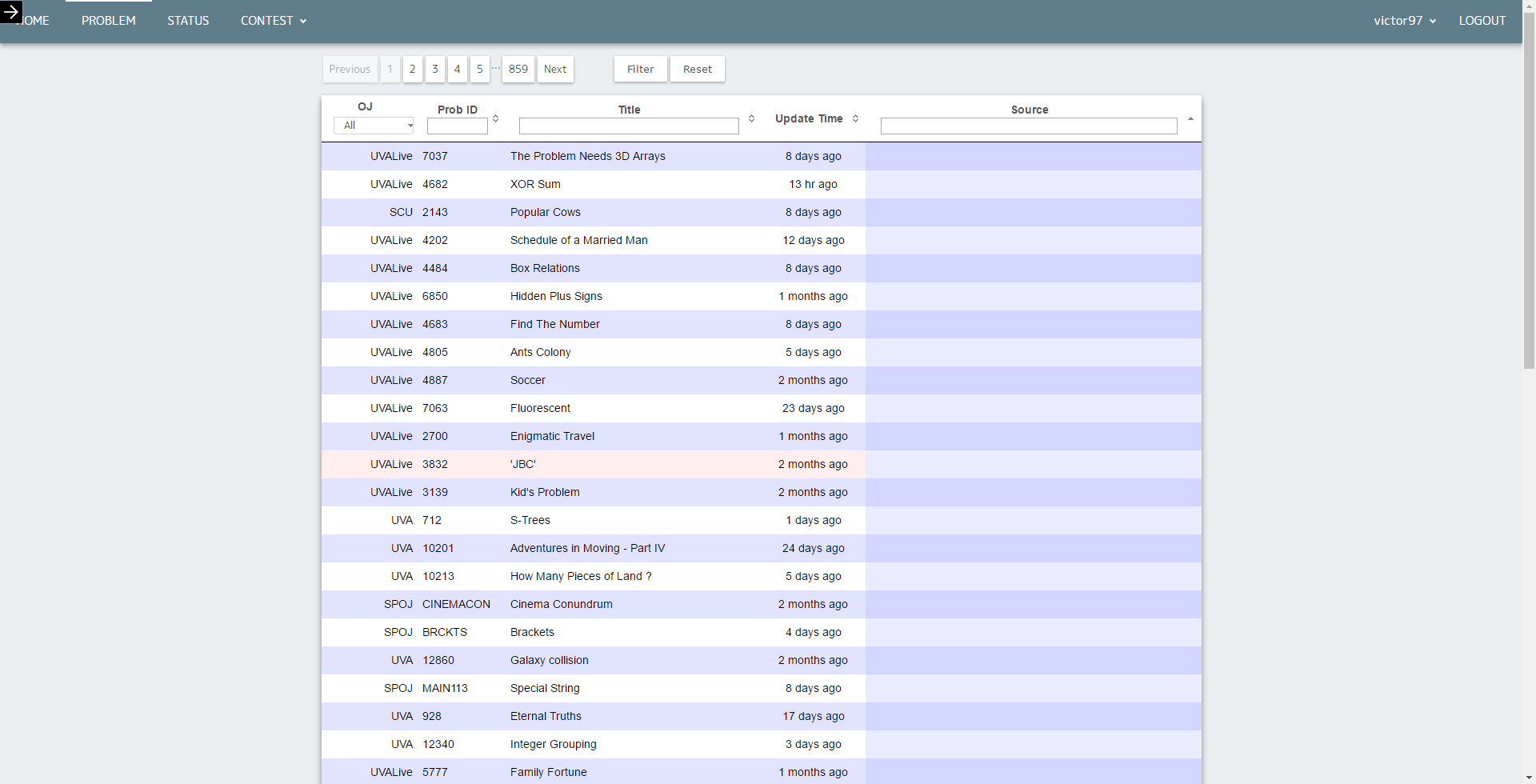1536x784 pixels.
Task: Jump to last page 859
Action: pyautogui.click(x=518, y=70)
